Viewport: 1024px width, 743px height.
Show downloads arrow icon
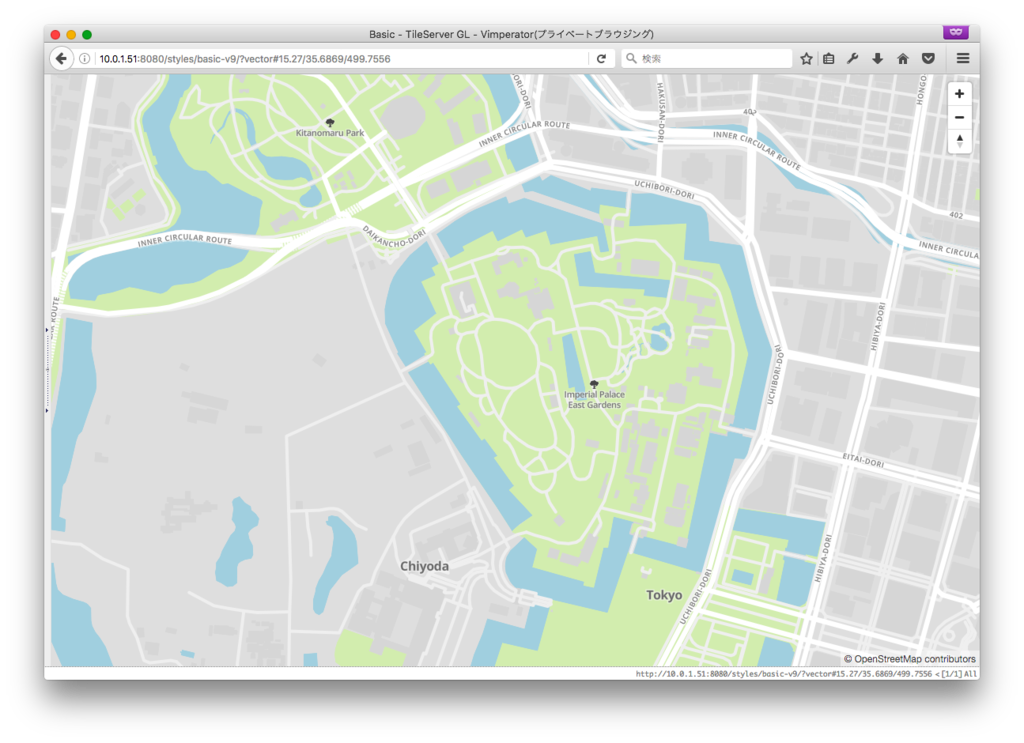coord(878,59)
